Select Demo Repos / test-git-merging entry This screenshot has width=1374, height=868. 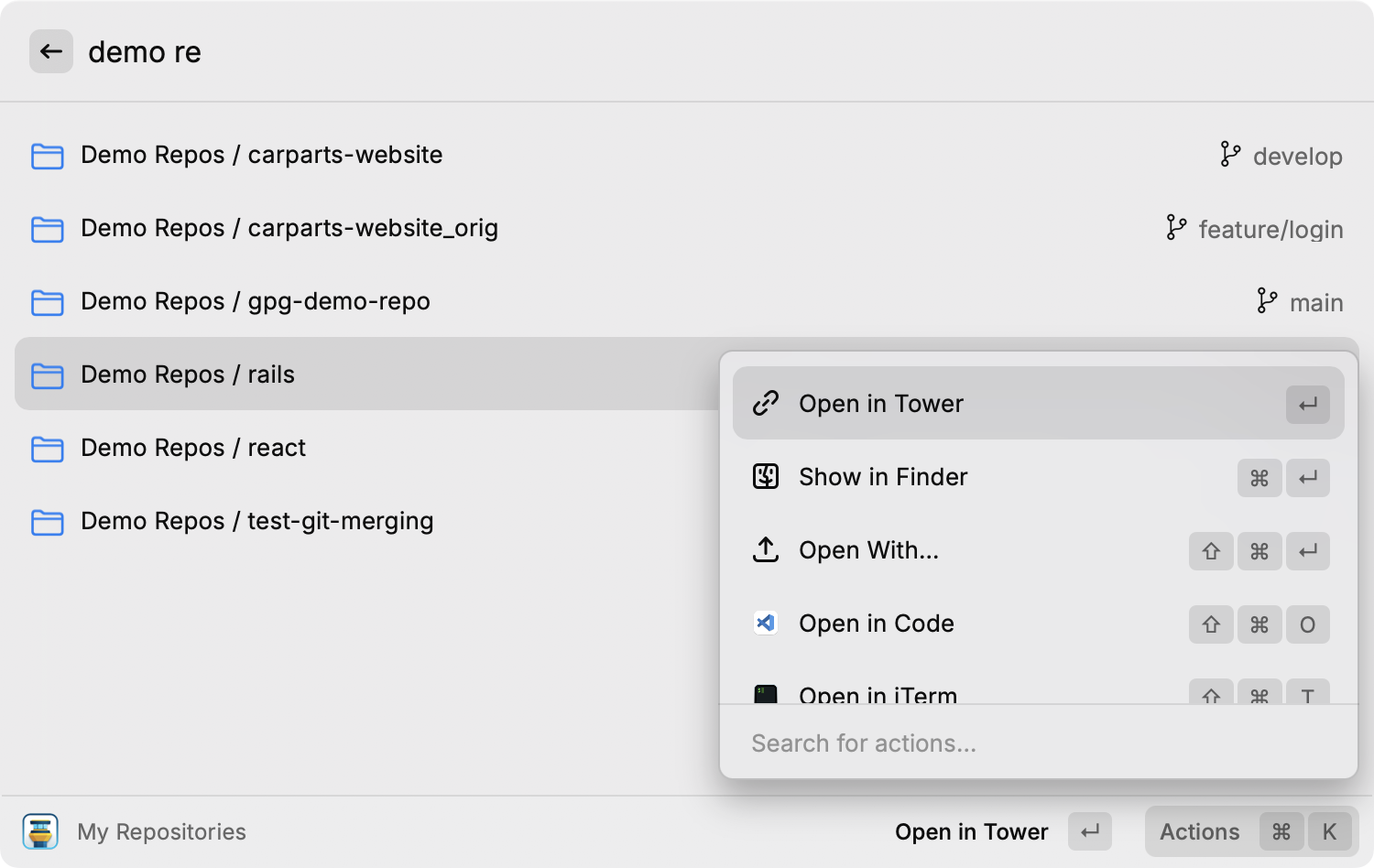pyautogui.click(x=257, y=521)
